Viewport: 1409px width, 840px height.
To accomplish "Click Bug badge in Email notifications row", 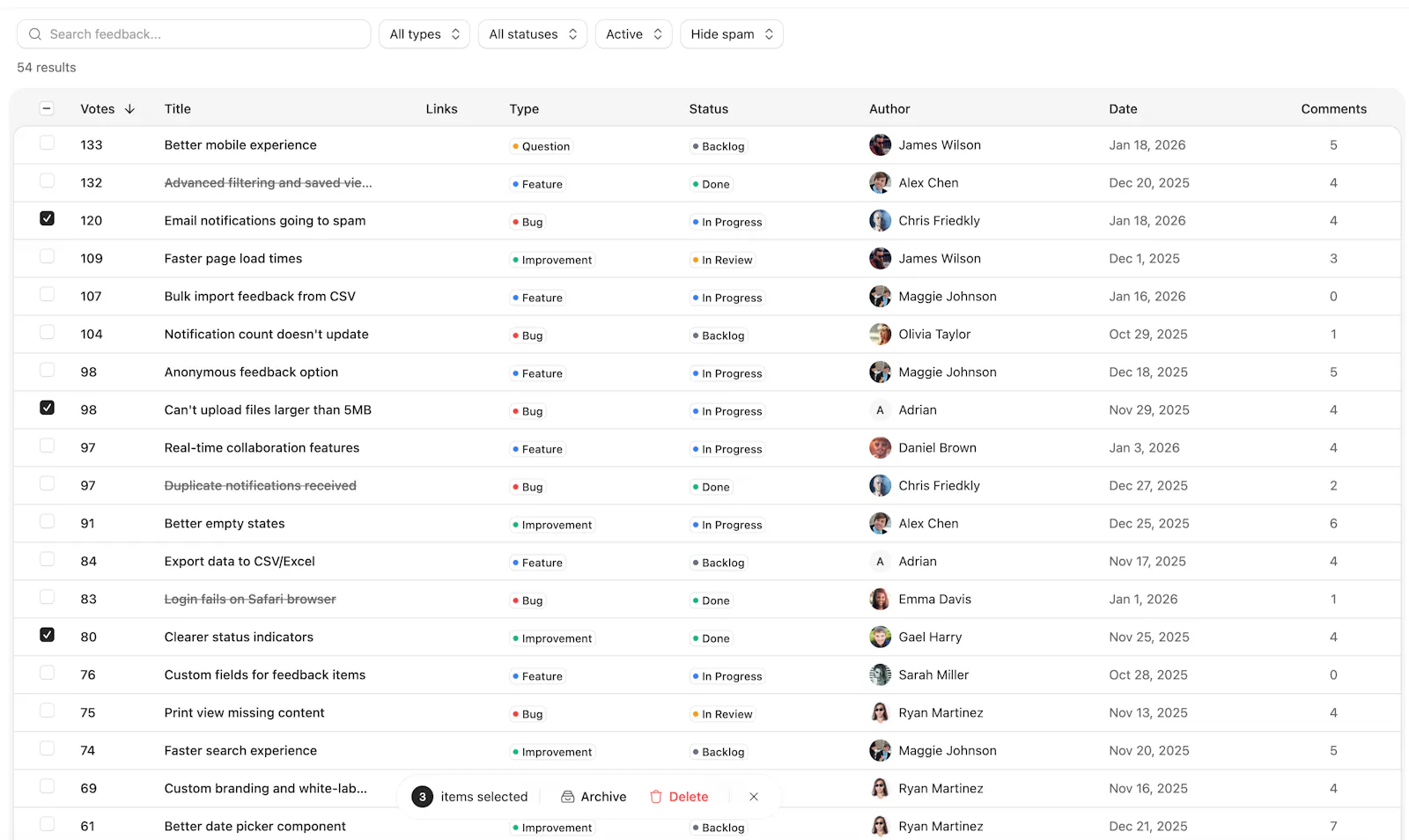I will coord(527,222).
